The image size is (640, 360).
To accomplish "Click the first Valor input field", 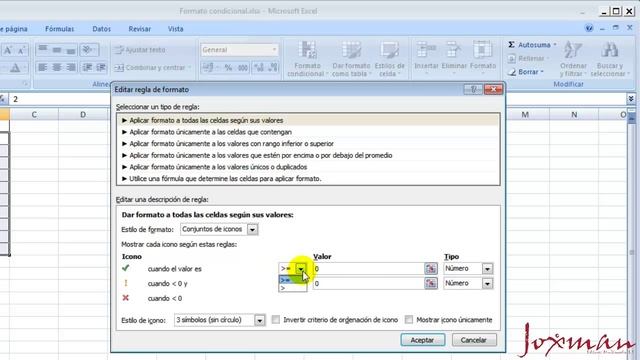I will pos(369,269).
